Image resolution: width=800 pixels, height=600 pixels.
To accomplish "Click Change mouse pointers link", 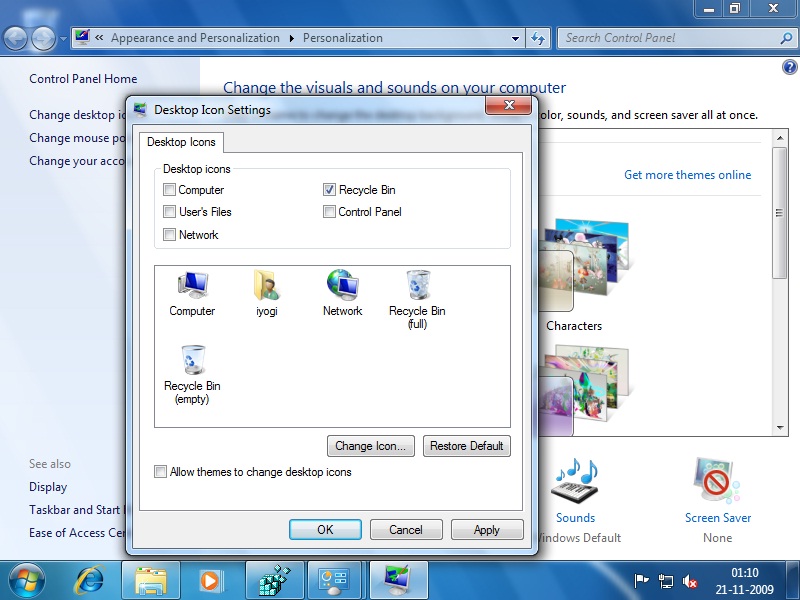I will (x=77, y=138).
